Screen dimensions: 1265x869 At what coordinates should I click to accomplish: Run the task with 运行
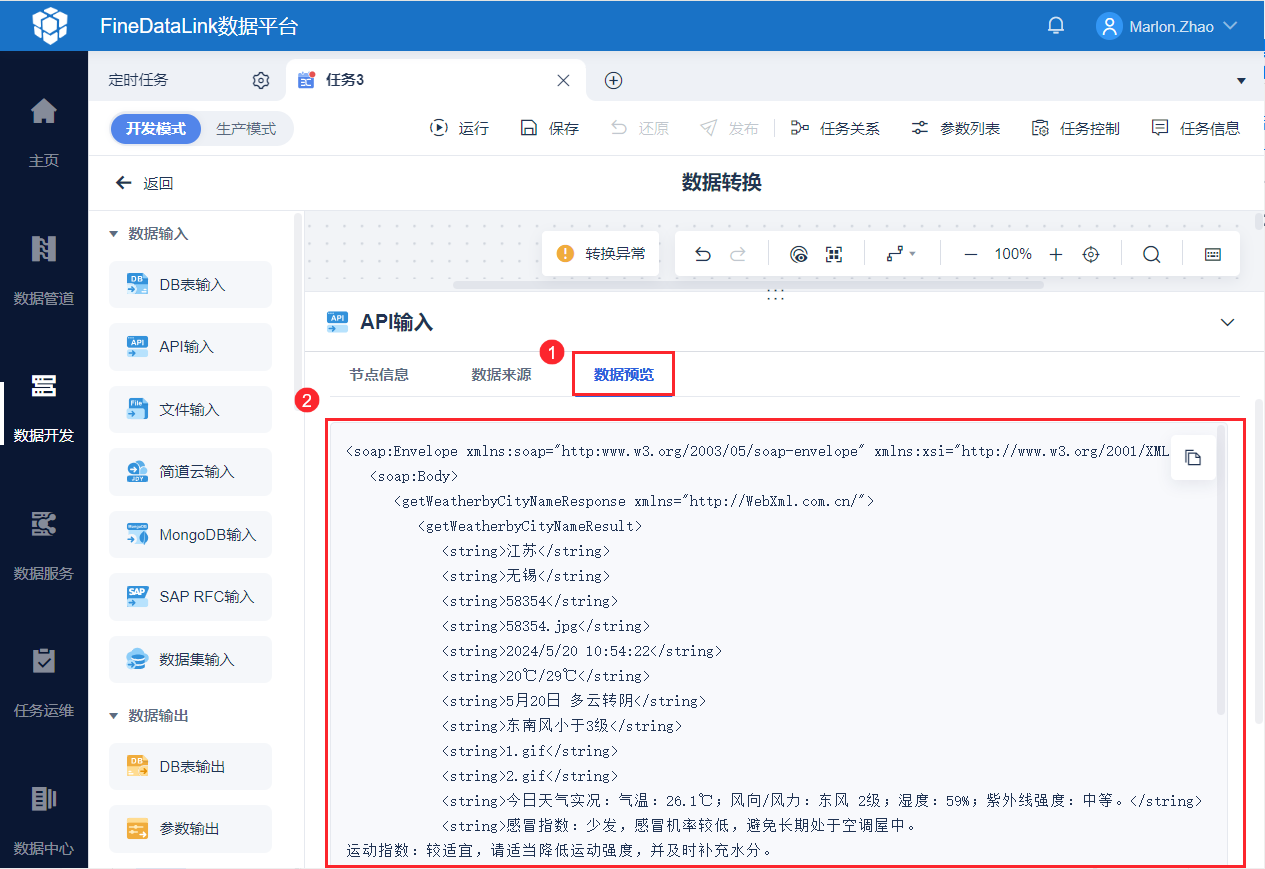[459, 128]
